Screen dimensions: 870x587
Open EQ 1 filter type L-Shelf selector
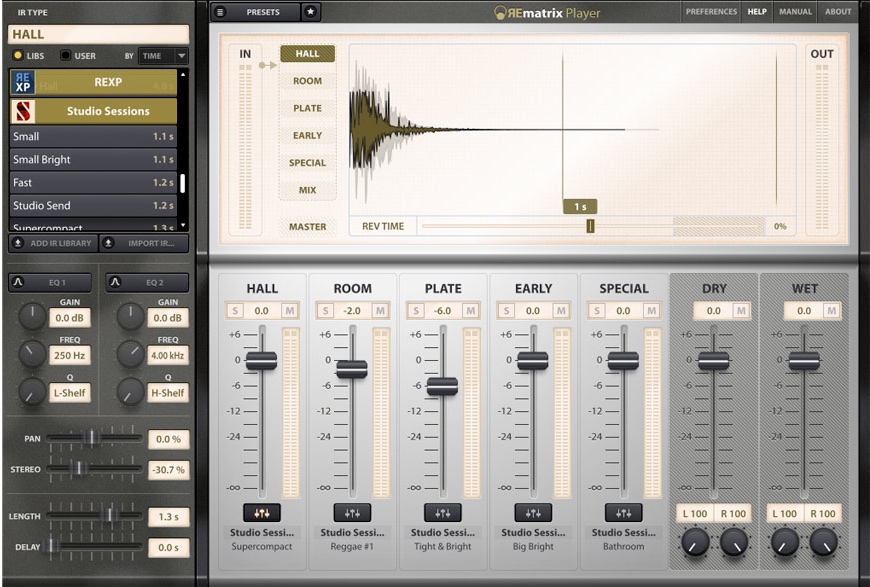pyautogui.click(x=69, y=393)
